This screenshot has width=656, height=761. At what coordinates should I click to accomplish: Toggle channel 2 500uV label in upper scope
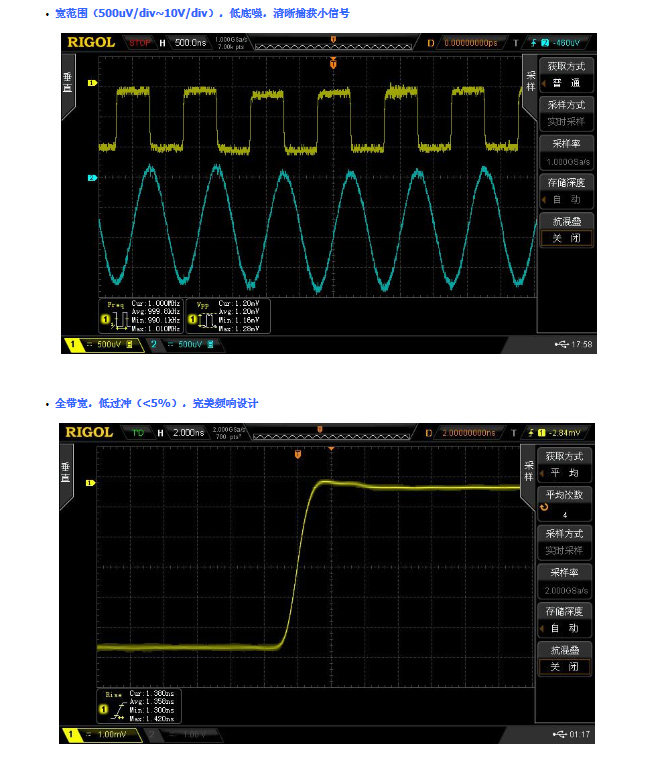[x=183, y=344]
